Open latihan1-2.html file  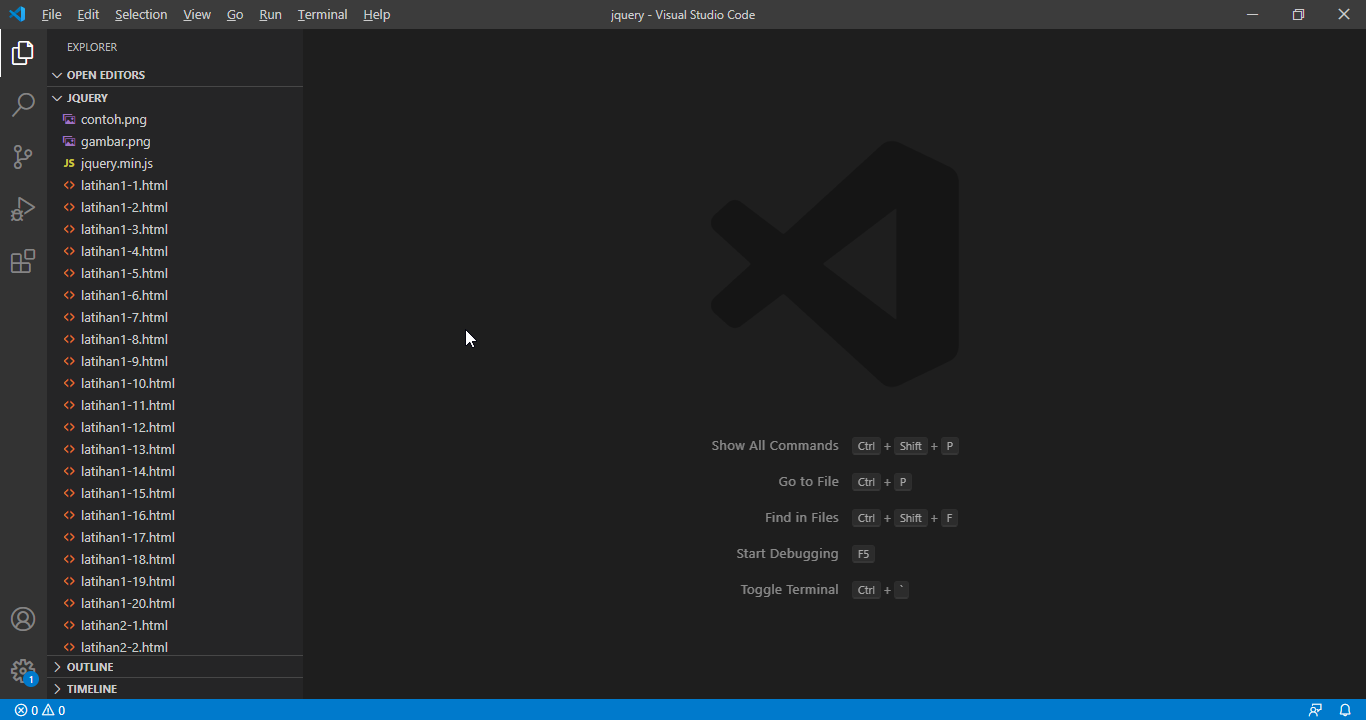[175, 207]
